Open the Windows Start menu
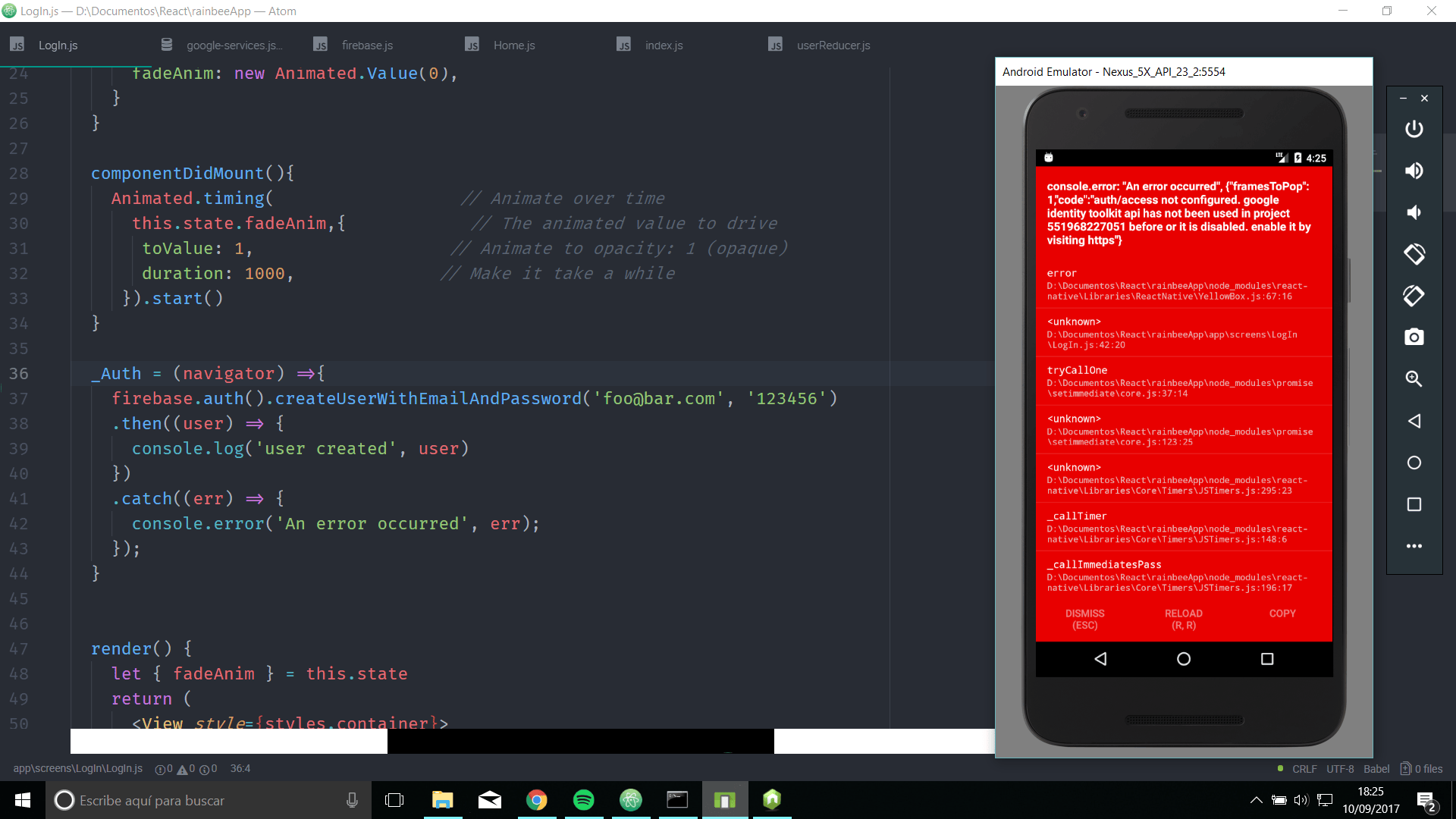Image resolution: width=1456 pixels, height=819 pixels. click(x=23, y=800)
